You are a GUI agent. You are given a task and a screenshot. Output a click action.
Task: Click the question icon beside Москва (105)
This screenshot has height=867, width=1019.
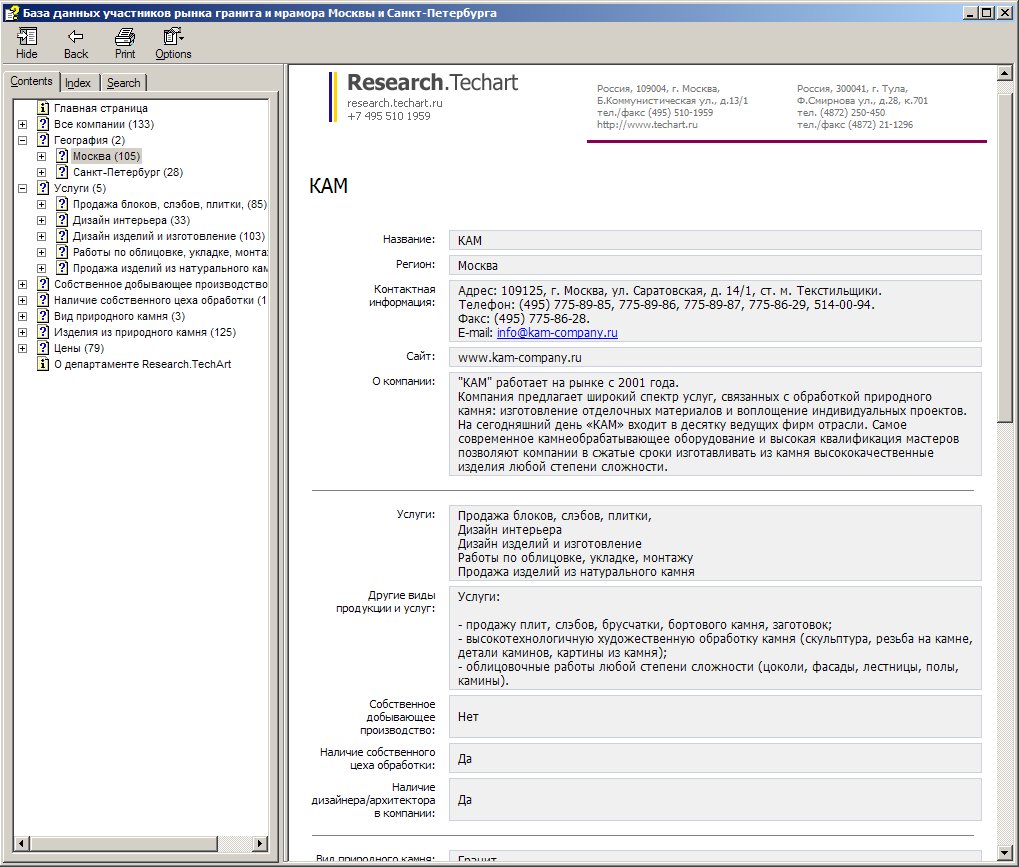pyautogui.click(x=62, y=156)
